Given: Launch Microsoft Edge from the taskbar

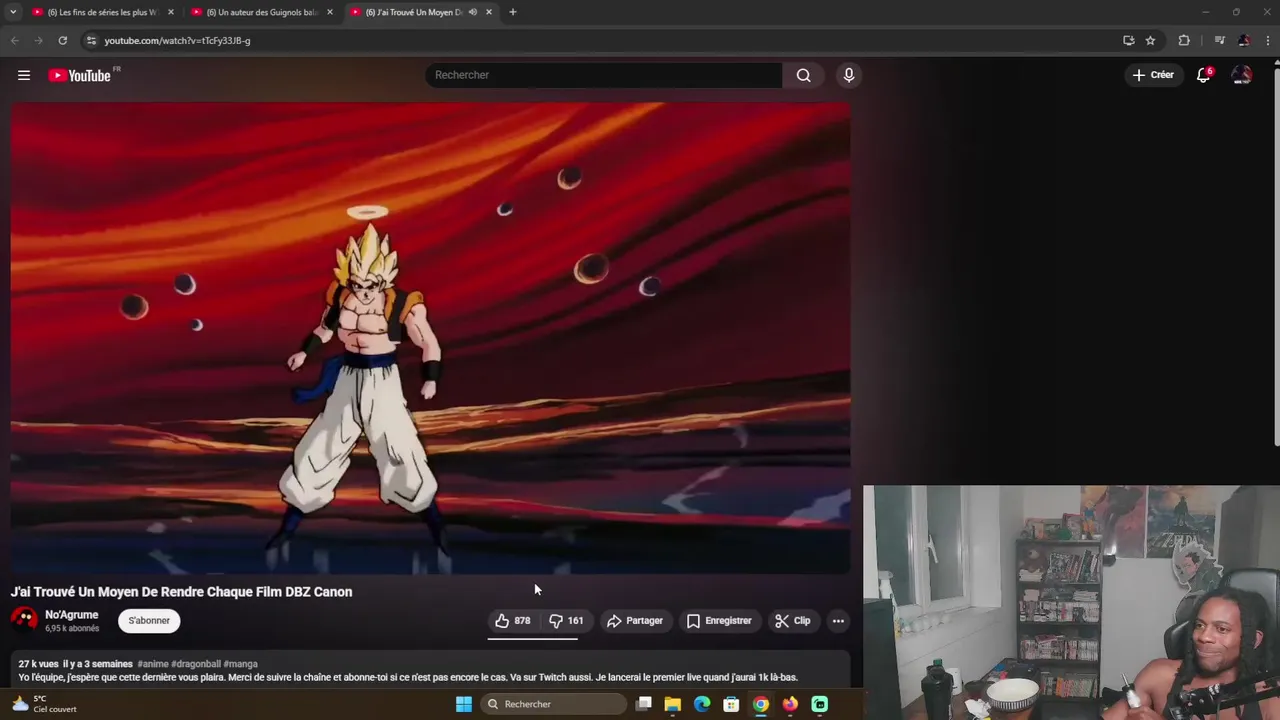Looking at the screenshot, I should pyautogui.click(x=702, y=704).
